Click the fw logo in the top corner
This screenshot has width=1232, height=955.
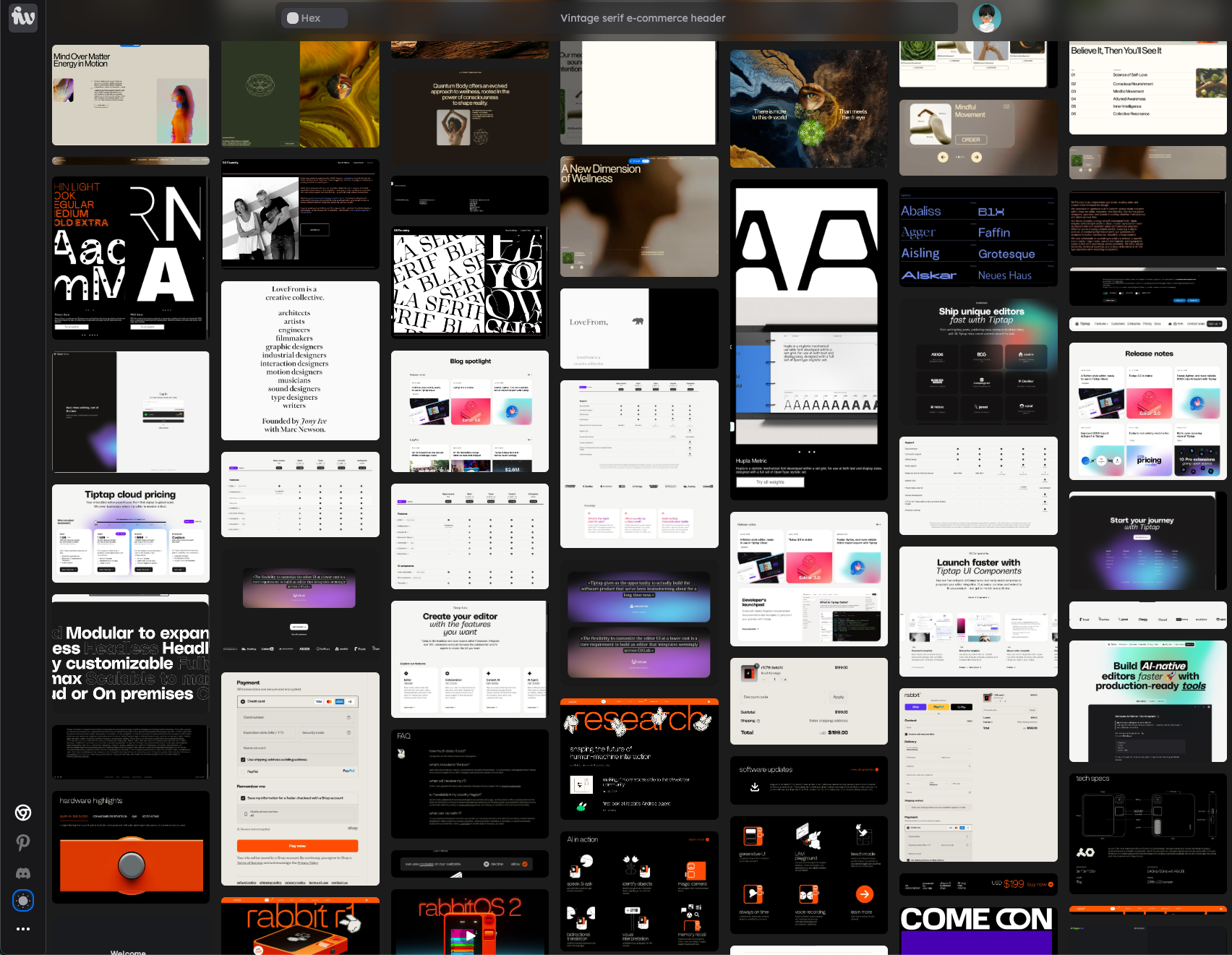(22, 17)
